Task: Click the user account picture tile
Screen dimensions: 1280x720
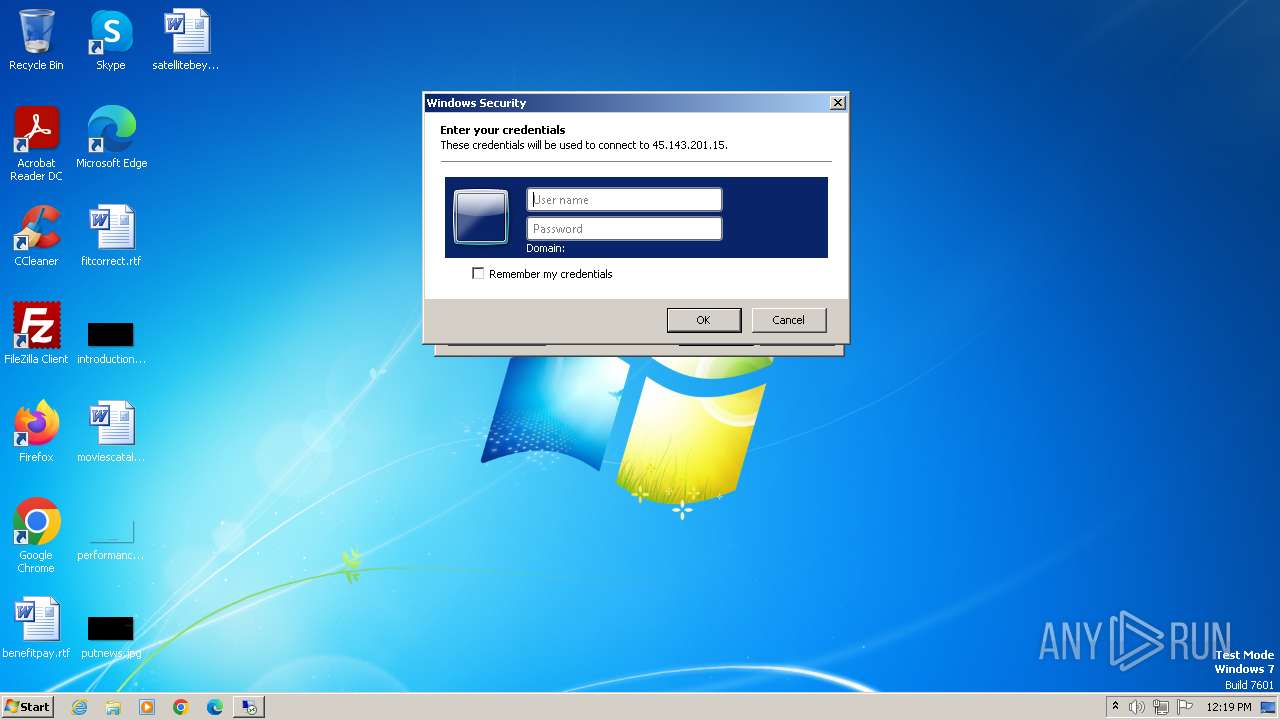Action: 481,217
